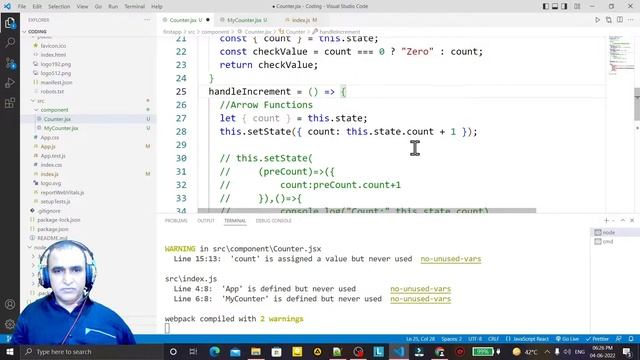Open the Accounts menu icon
The width and height of the screenshot is (640, 360).
[x=10, y=304]
